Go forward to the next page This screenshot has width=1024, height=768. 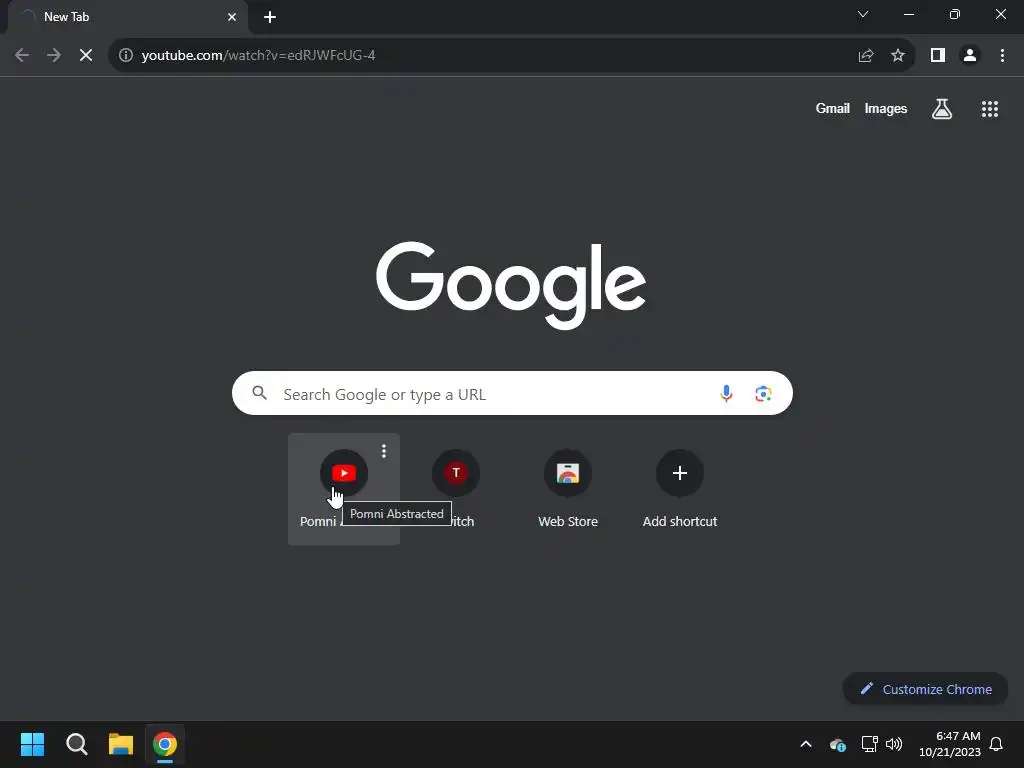point(54,56)
